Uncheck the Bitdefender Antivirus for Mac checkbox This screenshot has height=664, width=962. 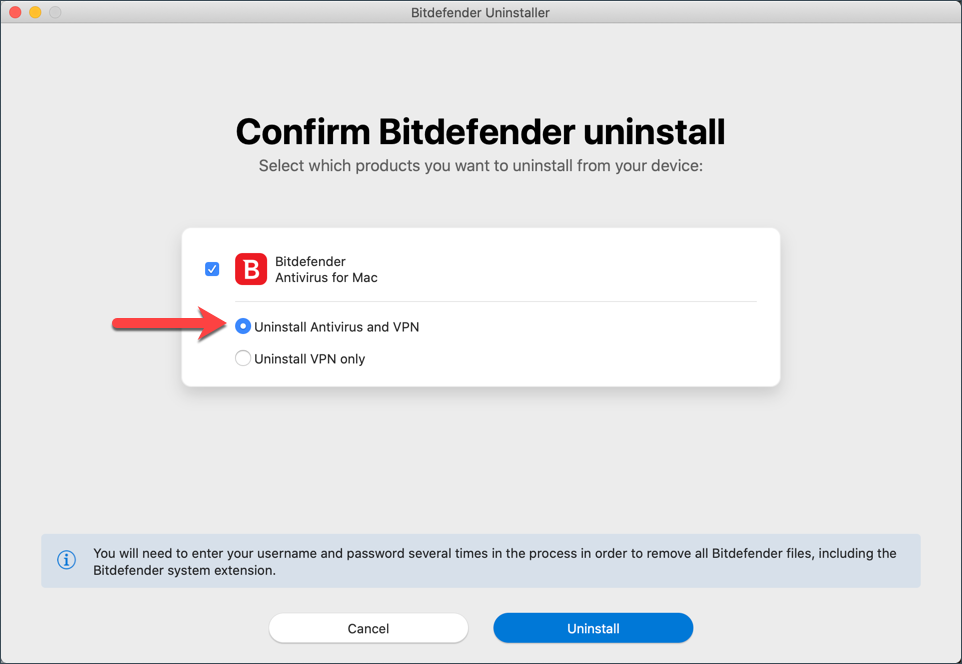coord(212,269)
